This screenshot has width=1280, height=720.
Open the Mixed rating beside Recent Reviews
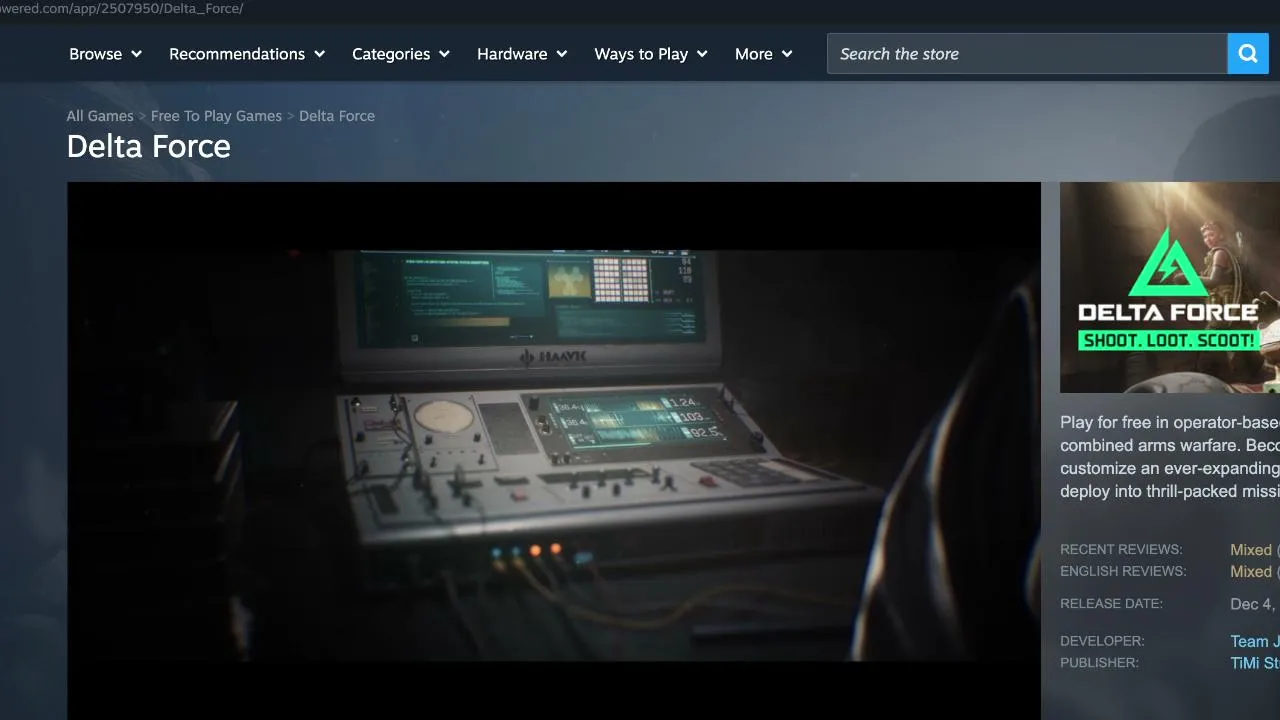coord(1251,550)
